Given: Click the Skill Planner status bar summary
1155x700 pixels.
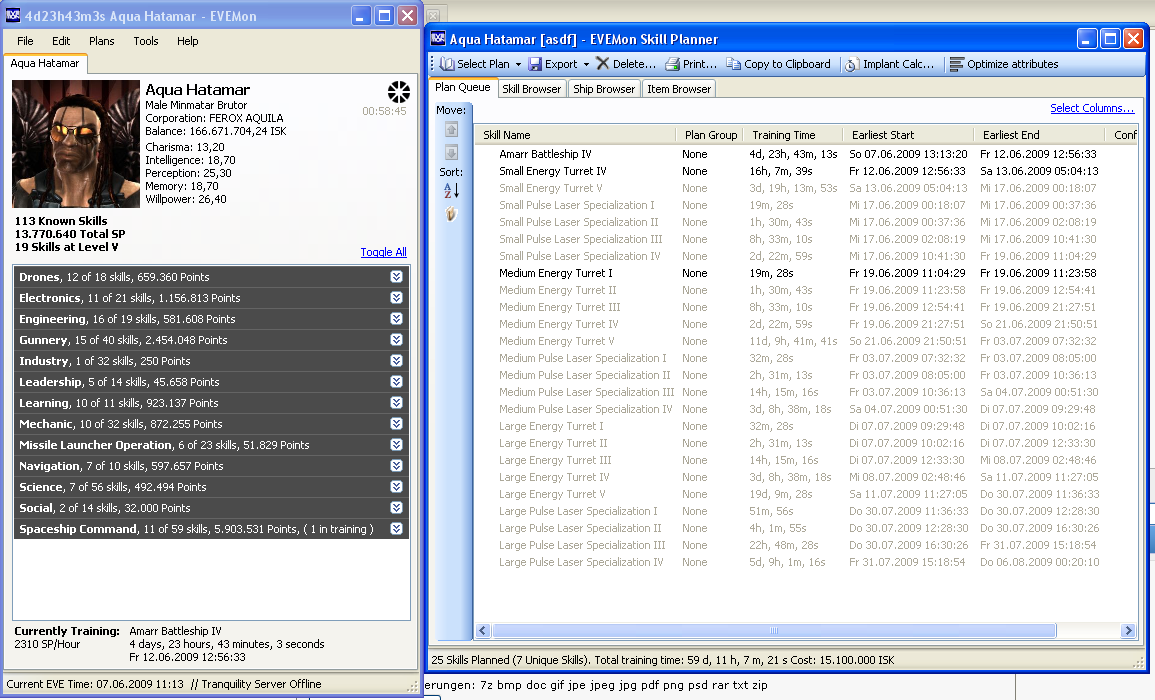Looking at the screenshot, I should 662,660.
